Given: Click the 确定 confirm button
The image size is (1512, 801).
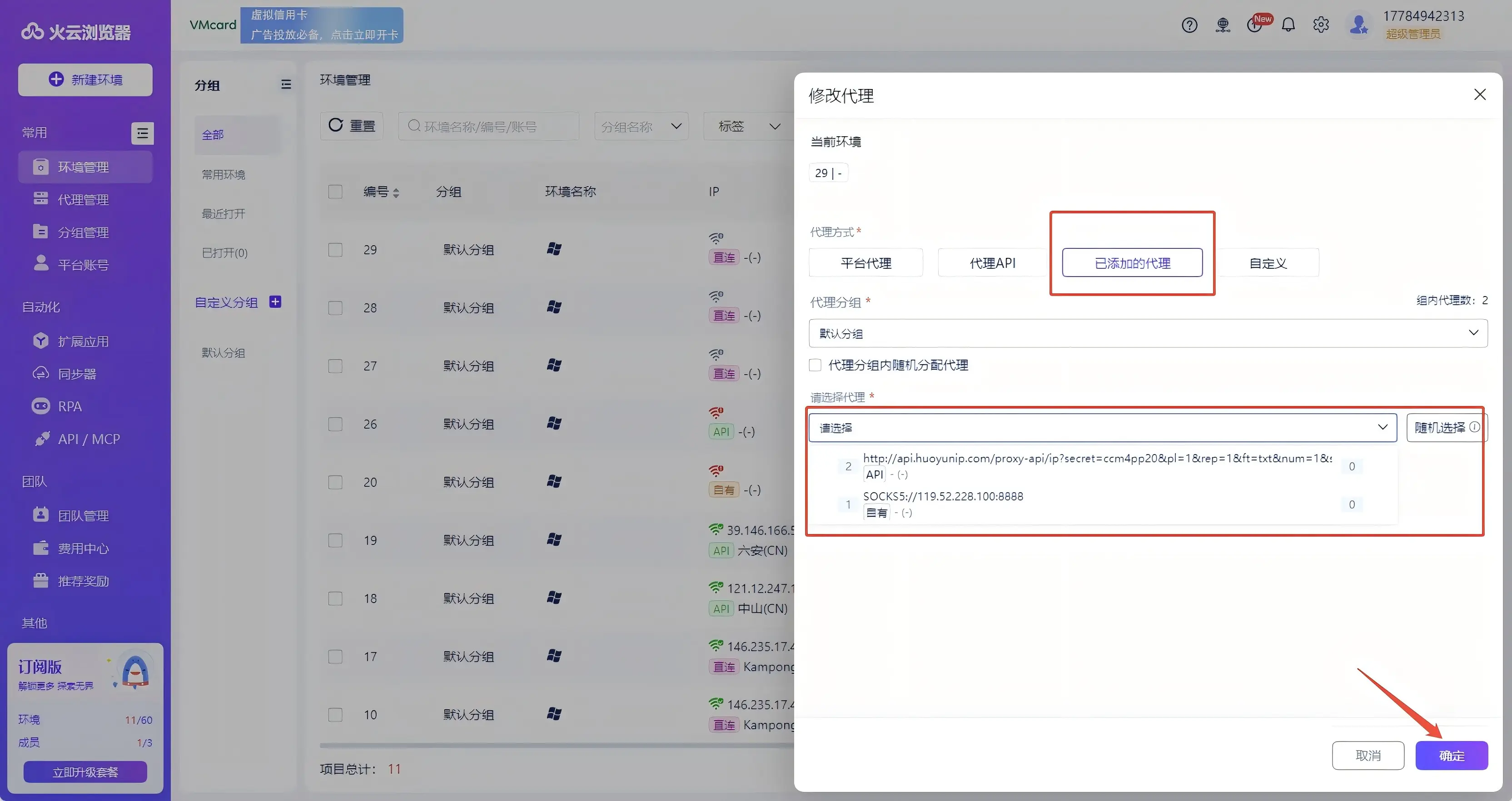Looking at the screenshot, I should click(x=1452, y=756).
